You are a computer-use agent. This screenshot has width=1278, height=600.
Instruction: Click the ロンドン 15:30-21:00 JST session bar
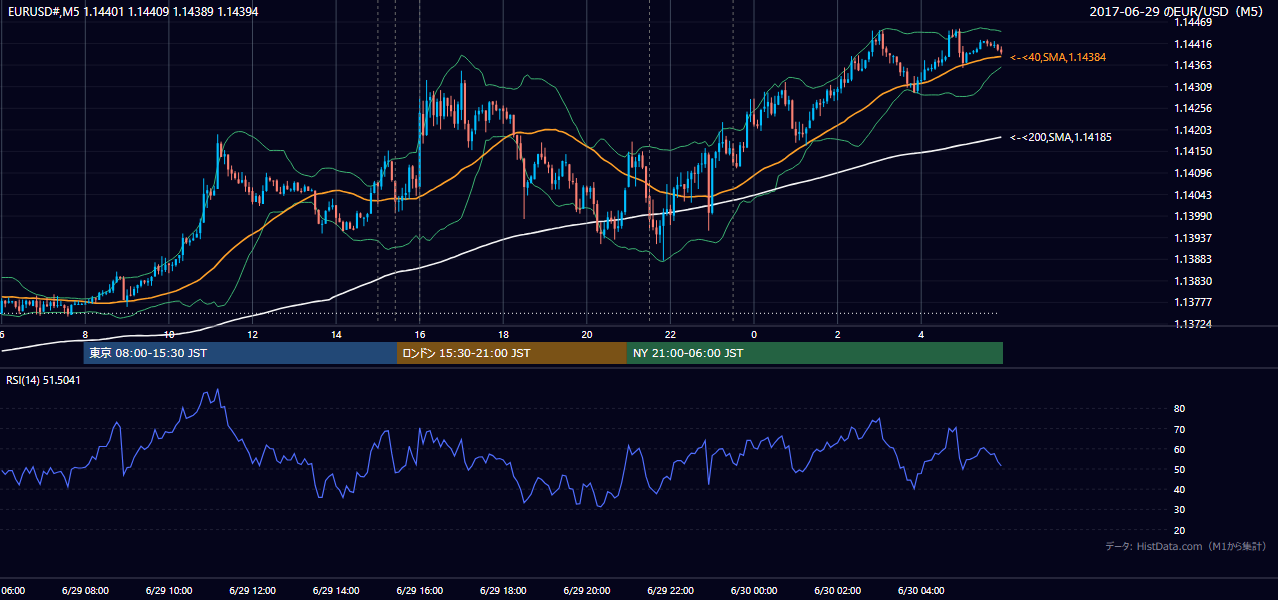[512, 353]
